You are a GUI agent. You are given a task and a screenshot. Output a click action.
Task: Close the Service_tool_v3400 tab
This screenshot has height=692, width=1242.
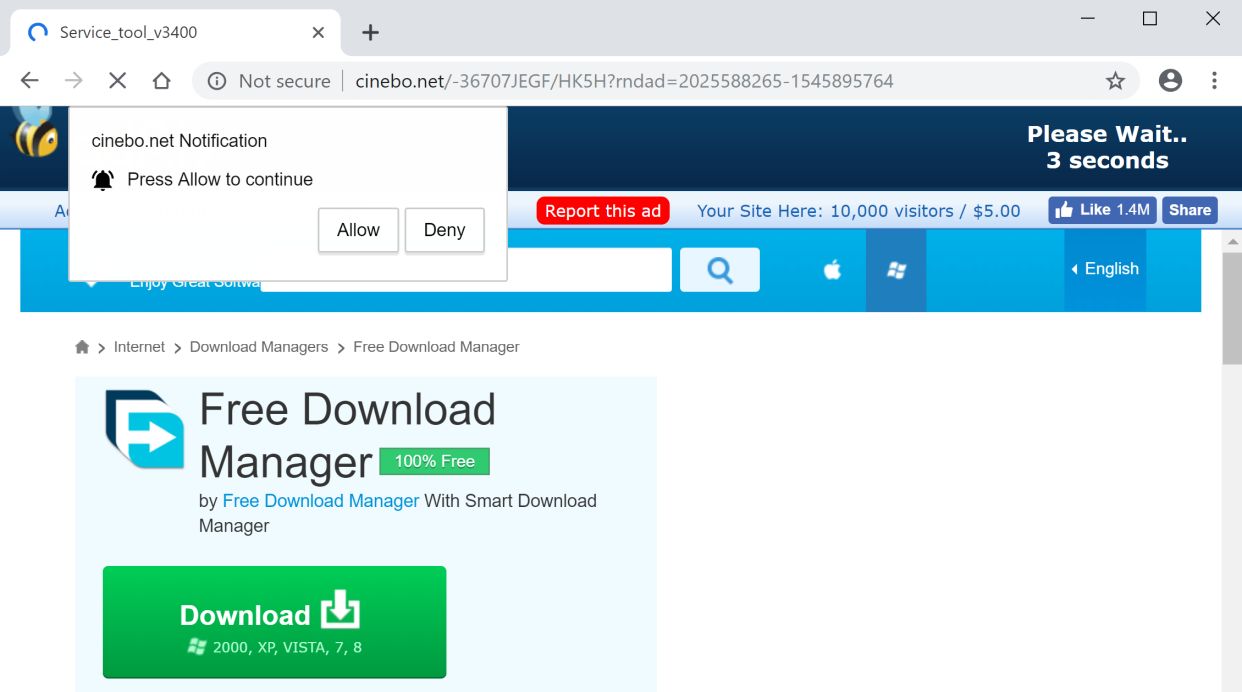pos(318,32)
